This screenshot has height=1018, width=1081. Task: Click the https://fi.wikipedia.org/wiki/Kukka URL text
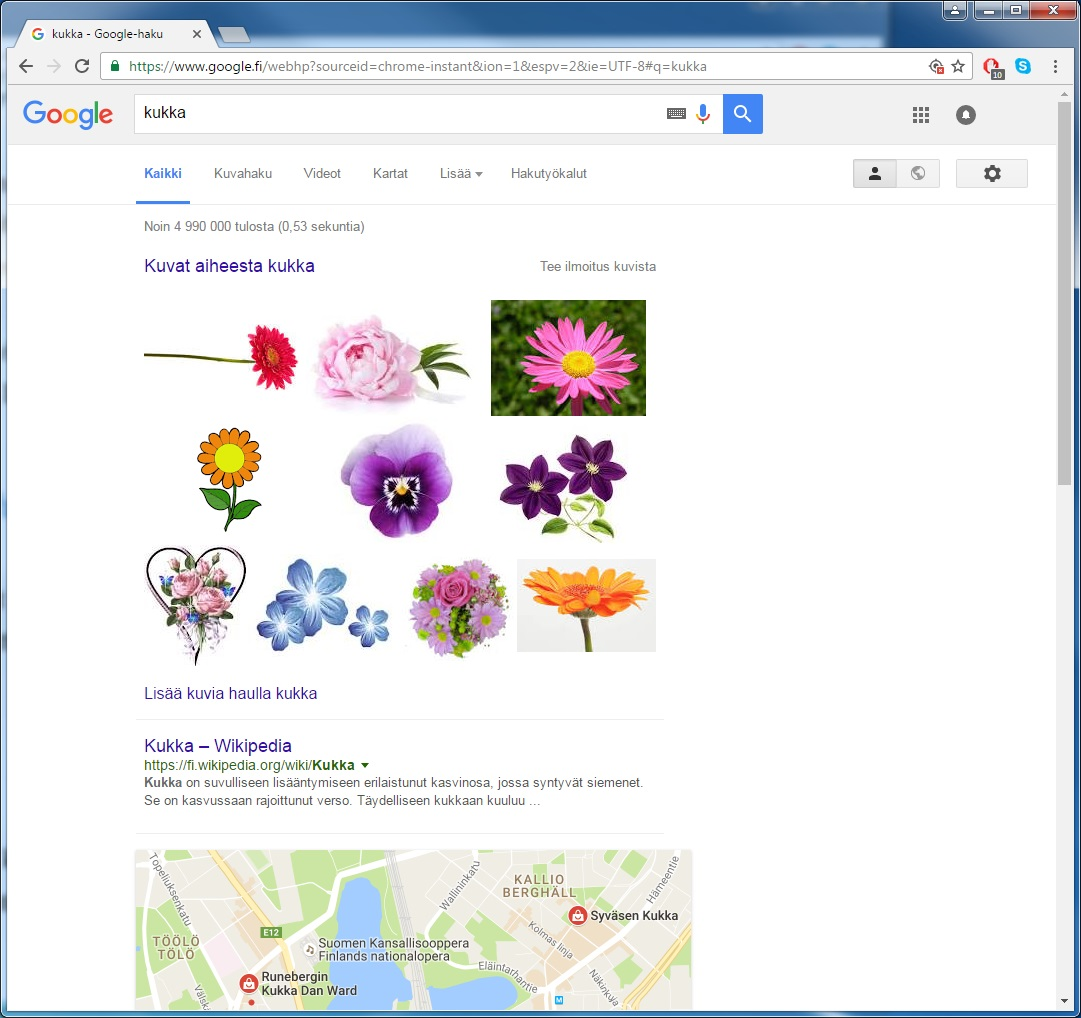[249, 765]
